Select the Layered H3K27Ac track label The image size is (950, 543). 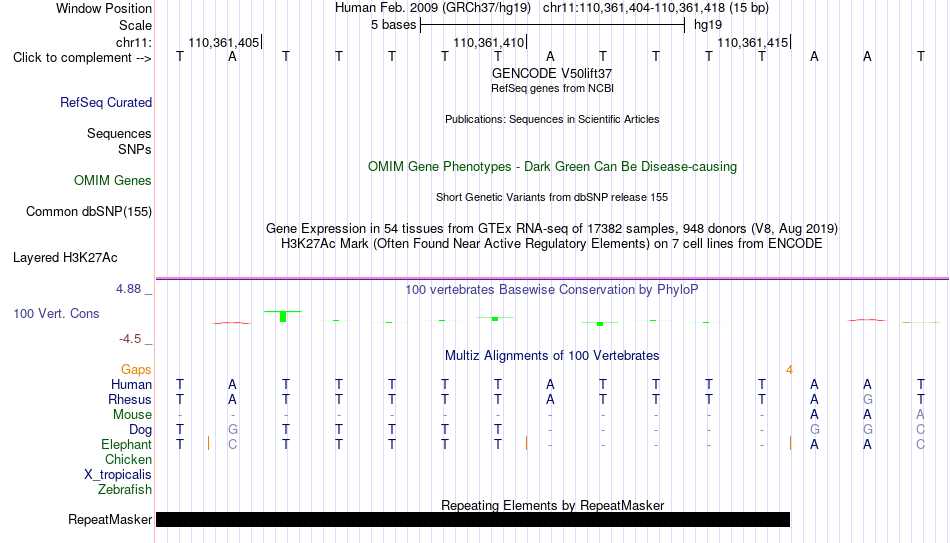(x=65, y=258)
